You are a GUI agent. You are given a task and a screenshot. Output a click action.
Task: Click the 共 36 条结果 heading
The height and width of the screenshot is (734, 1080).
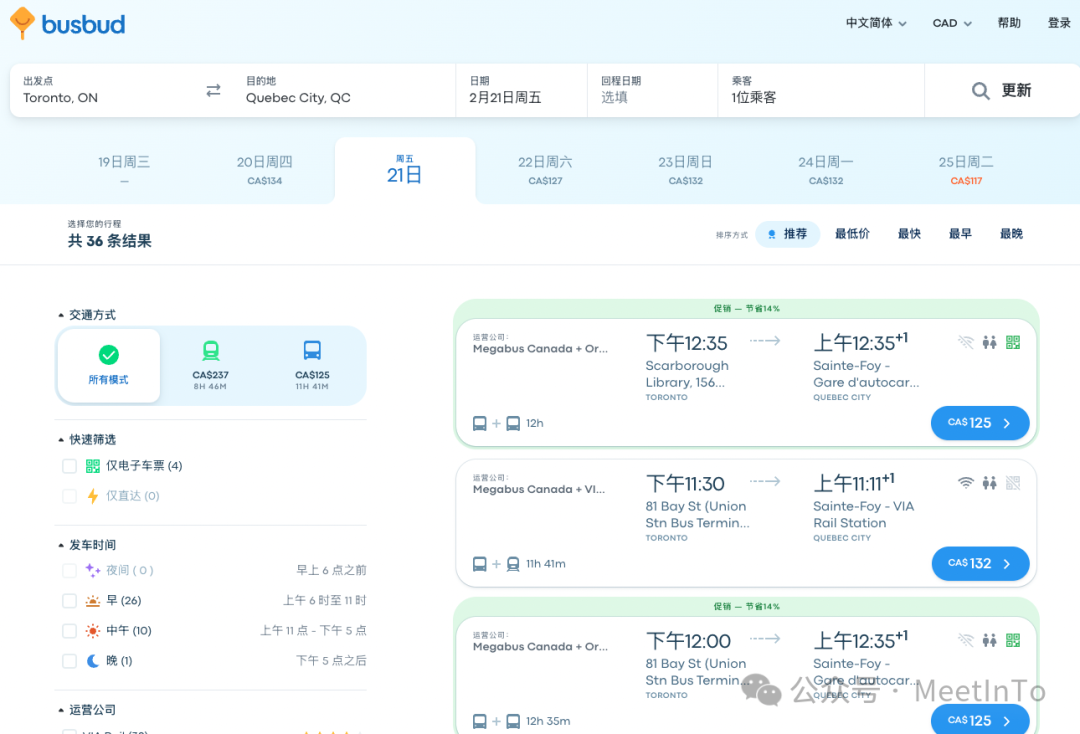(x=110, y=241)
